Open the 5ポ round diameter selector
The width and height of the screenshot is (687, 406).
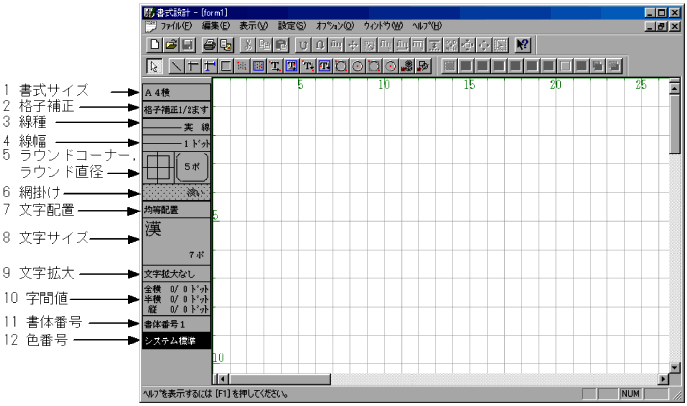(x=192, y=167)
